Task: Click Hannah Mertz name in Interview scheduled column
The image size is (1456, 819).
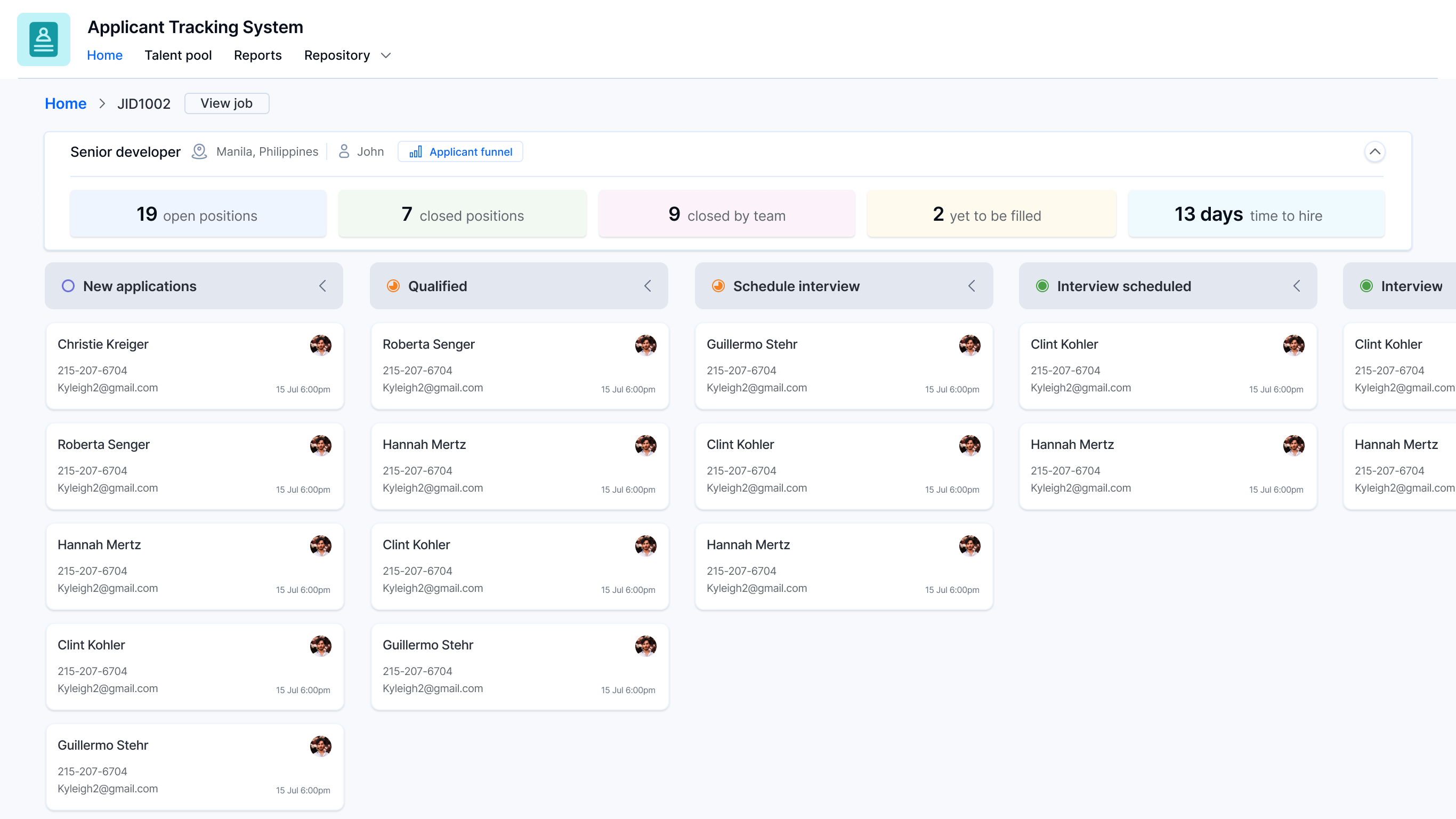Action: 1072,445
